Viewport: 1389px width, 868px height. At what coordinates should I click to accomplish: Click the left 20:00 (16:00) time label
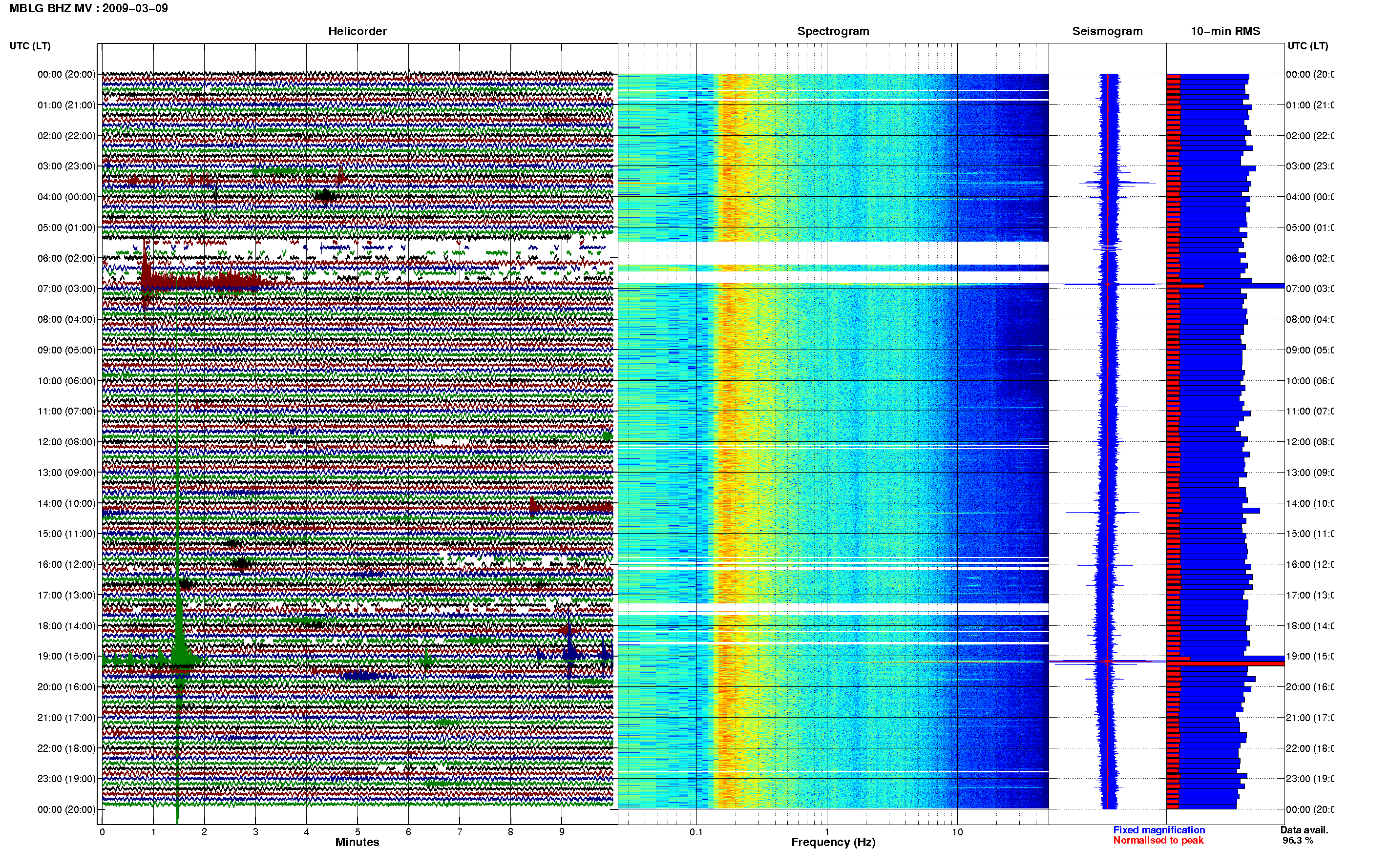coord(66,687)
